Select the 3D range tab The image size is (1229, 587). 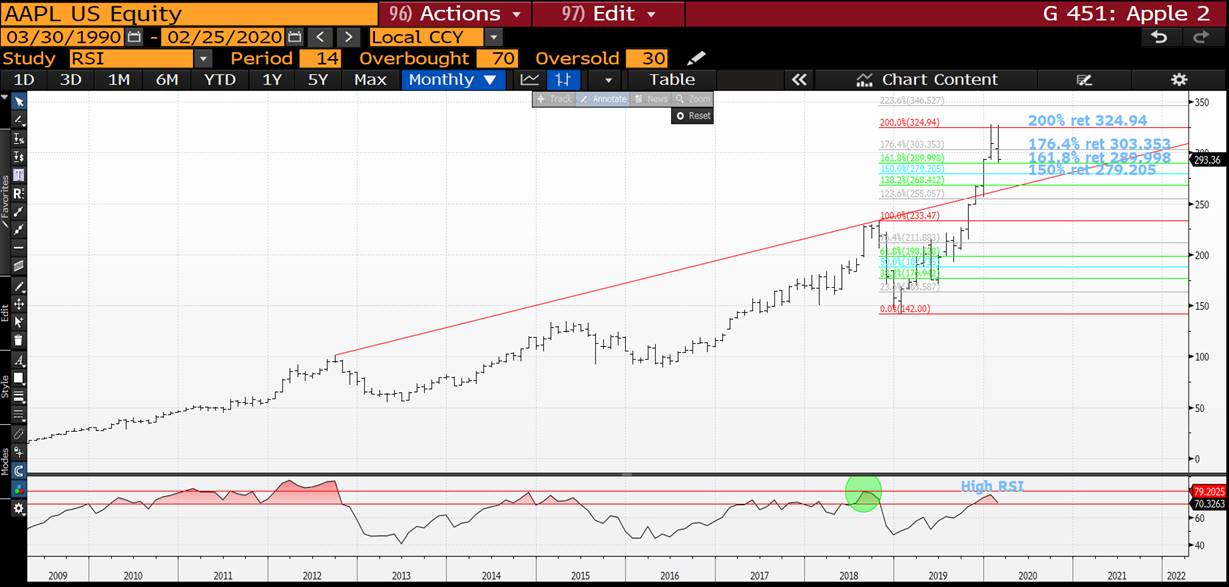(x=71, y=80)
